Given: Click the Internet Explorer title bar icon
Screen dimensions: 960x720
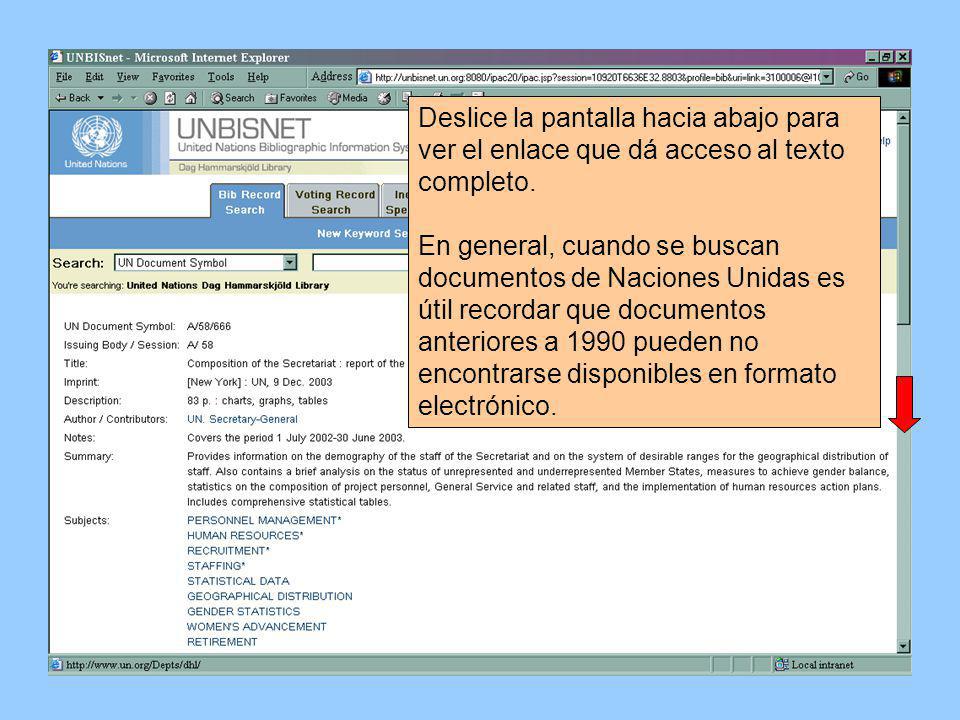Looking at the screenshot, I should 57,57.
